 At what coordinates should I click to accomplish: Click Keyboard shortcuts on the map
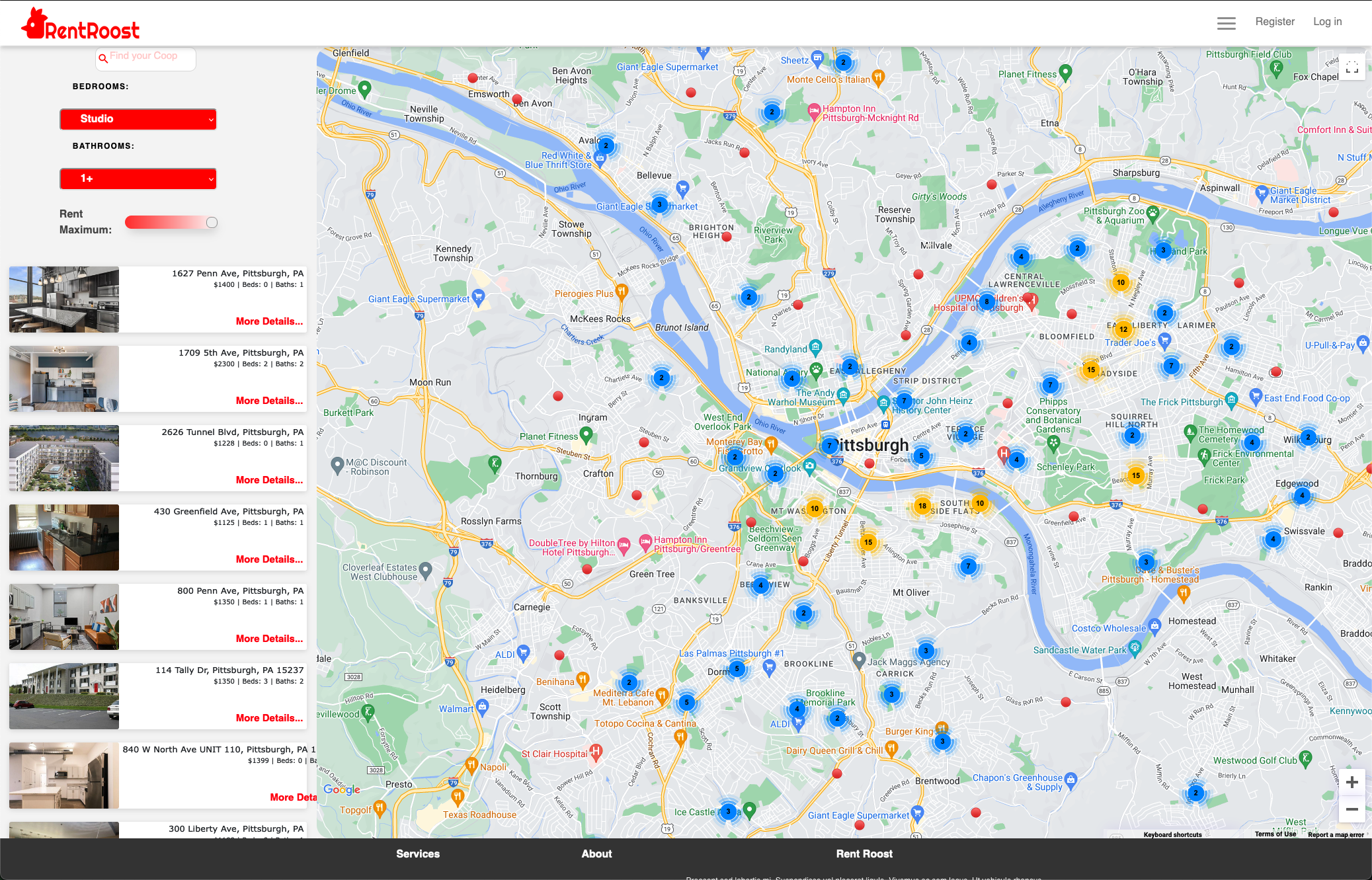click(x=1172, y=834)
